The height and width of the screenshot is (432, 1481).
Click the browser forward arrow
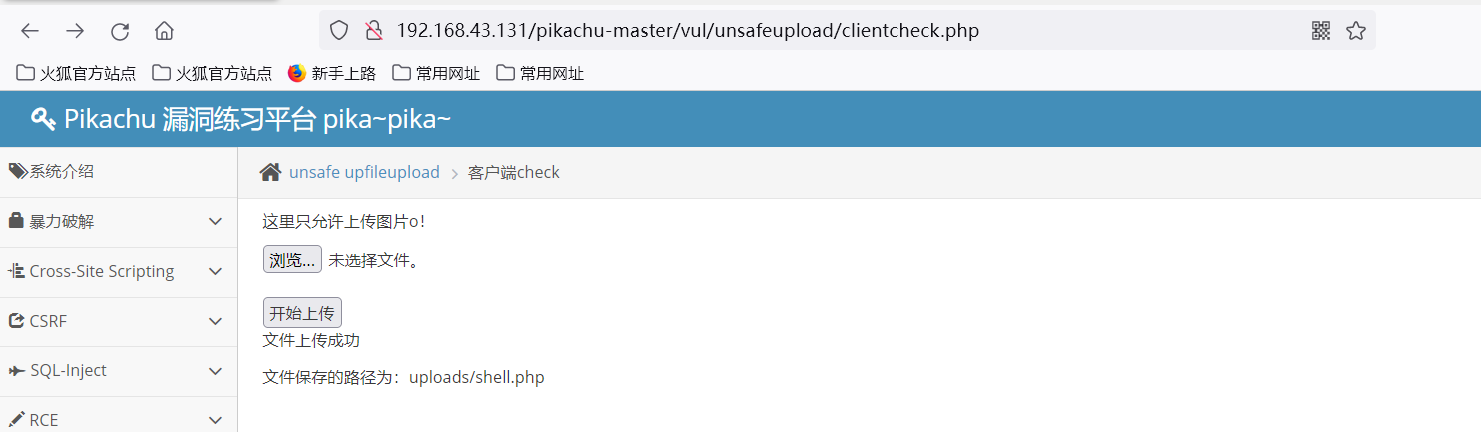[x=75, y=31]
